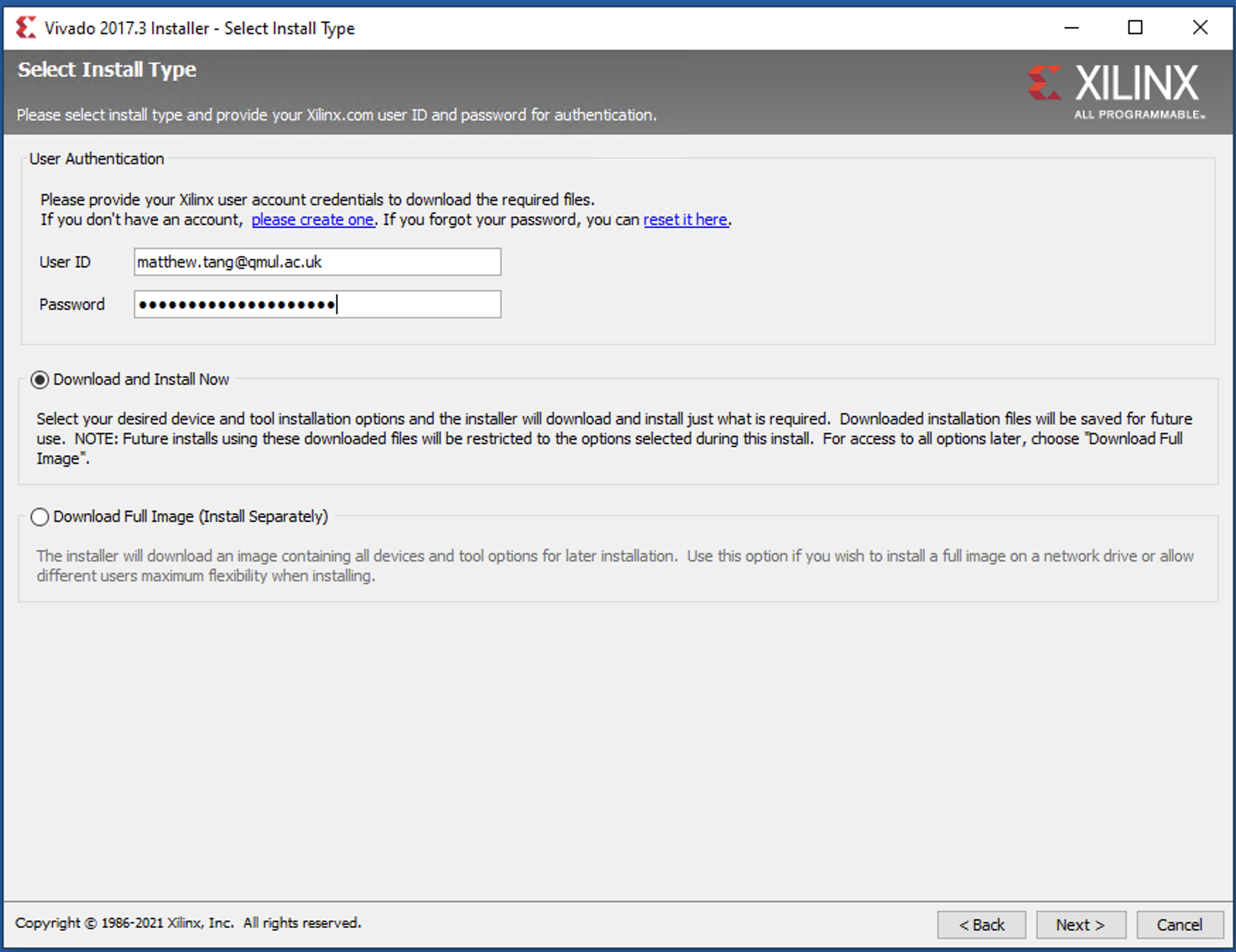Viewport: 1236px width, 952px height.
Task: Minimize the Vivado installer window
Action: point(1072,28)
